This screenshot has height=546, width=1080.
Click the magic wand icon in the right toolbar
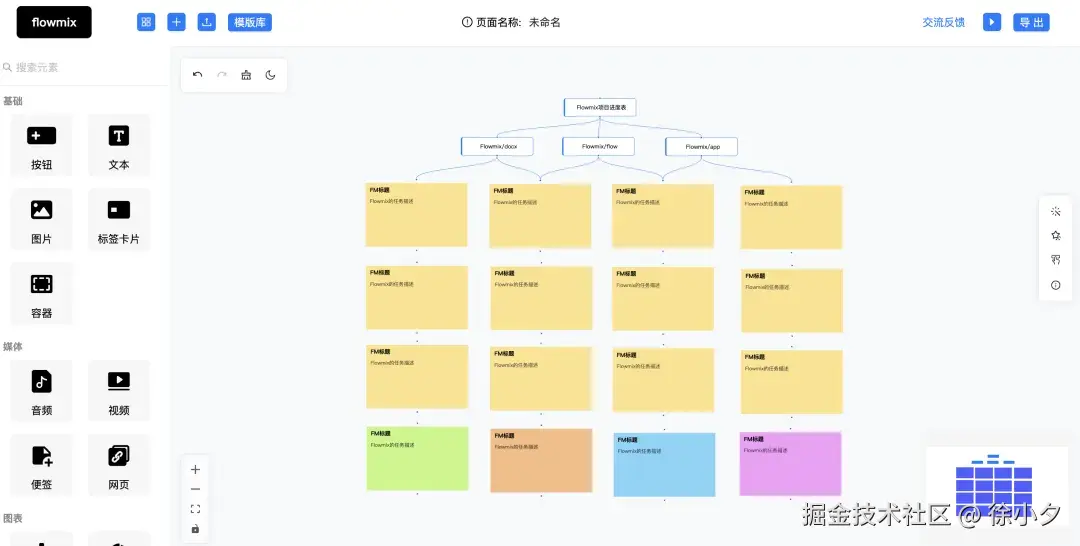pyautogui.click(x=1055, y=211)
